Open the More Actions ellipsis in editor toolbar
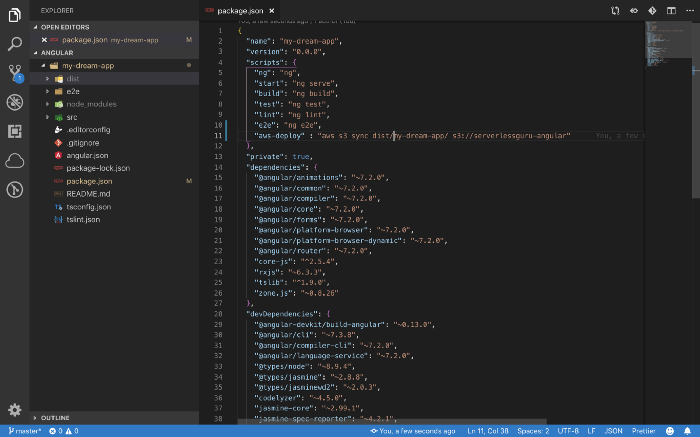This screenshot has width=700, height=437. [x=690, y=11]
